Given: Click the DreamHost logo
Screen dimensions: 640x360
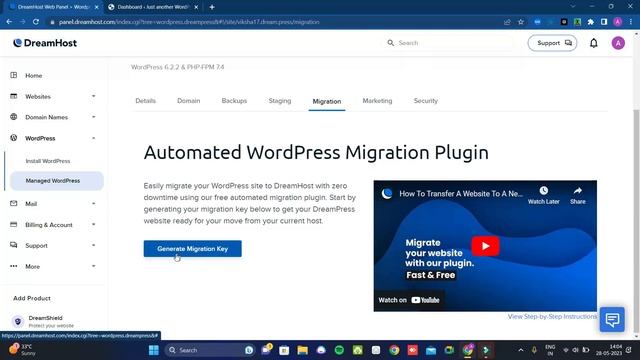Looking at the screenshot, I should click(x=45, y=43).
